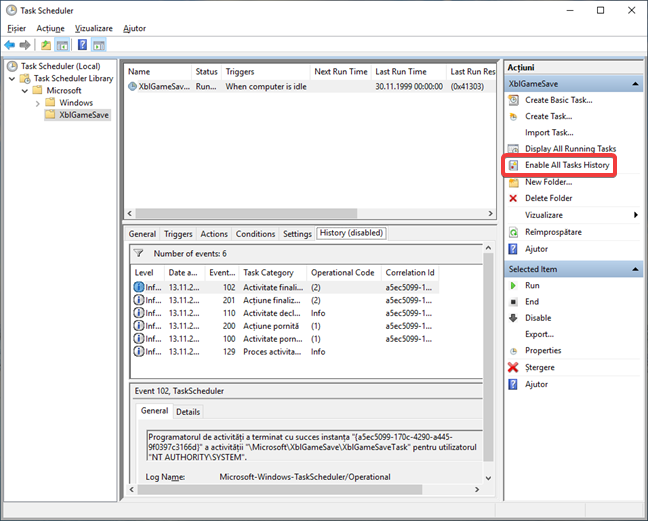Click the Display All Running Tasks icon
Screen dimensions: 648x521
[x=513, y=149]
